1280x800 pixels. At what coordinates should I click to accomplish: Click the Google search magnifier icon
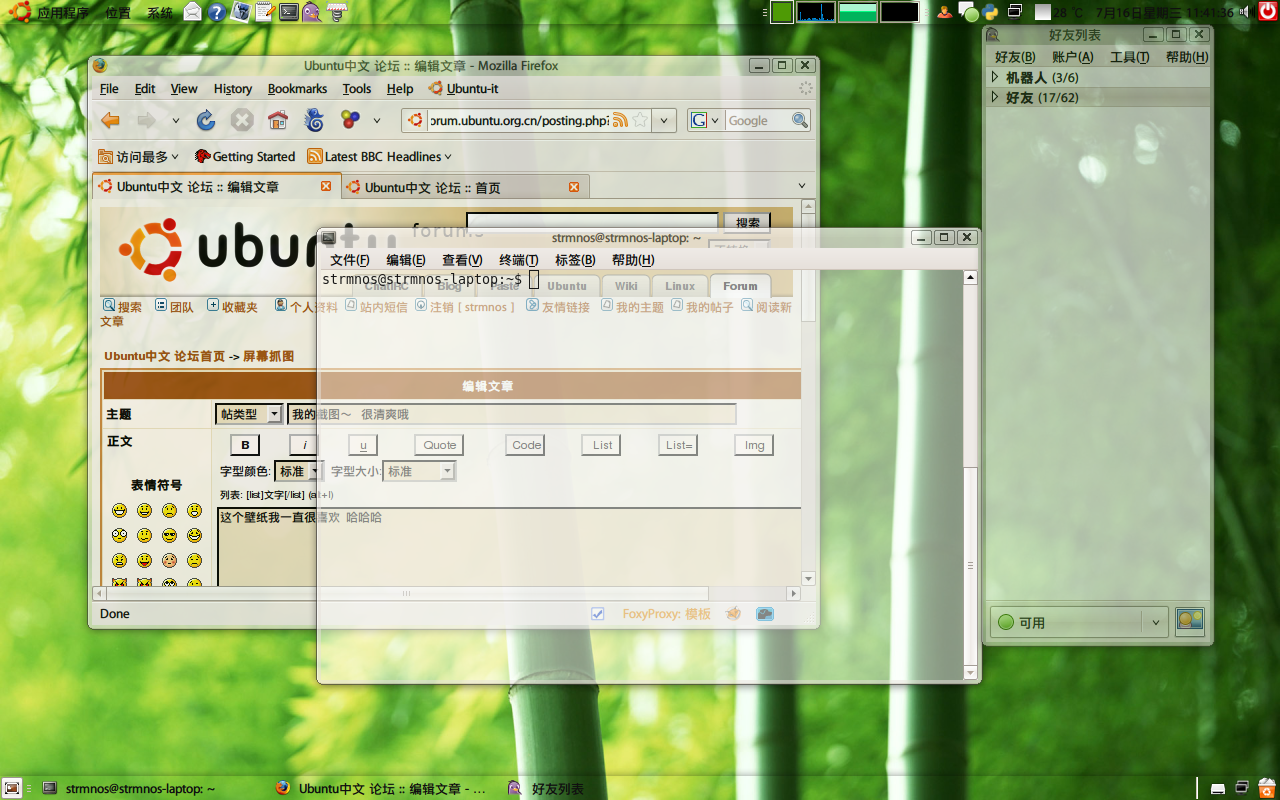click(x=799, y=120)
